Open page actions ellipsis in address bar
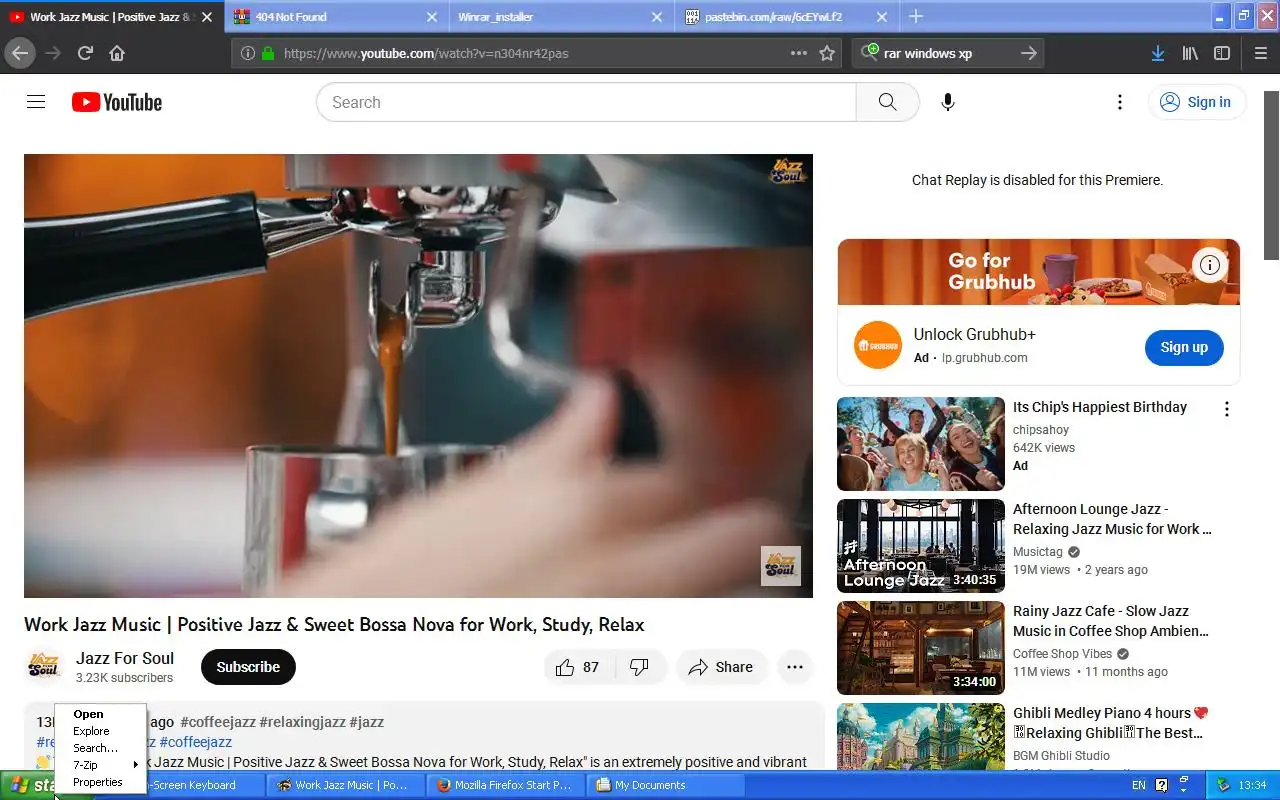The height and width of the screenshot is (800, 1280). coord(798,53)
